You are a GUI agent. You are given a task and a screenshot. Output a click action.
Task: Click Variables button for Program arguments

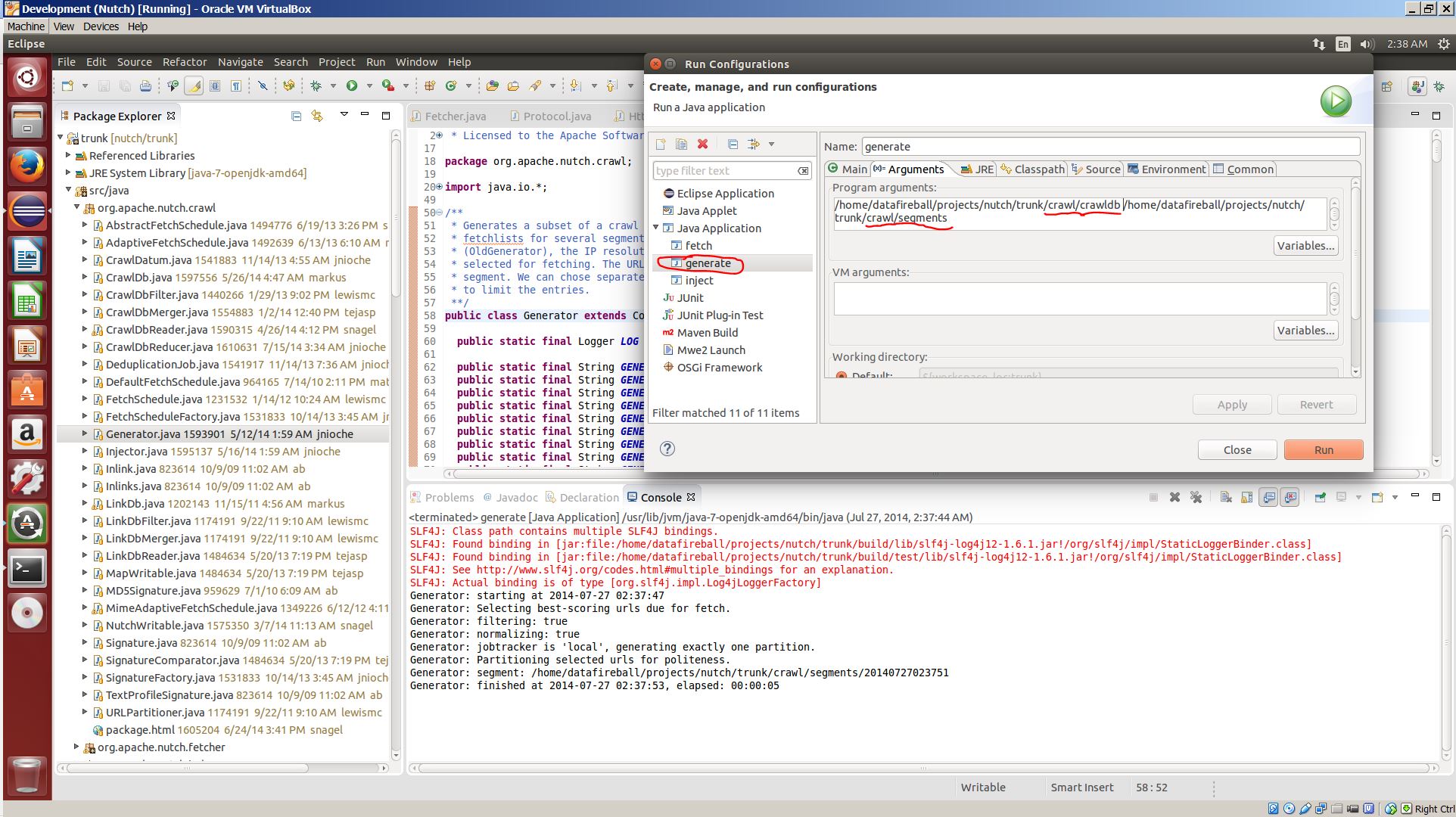pyautogui.click(x=1305, y=245)
